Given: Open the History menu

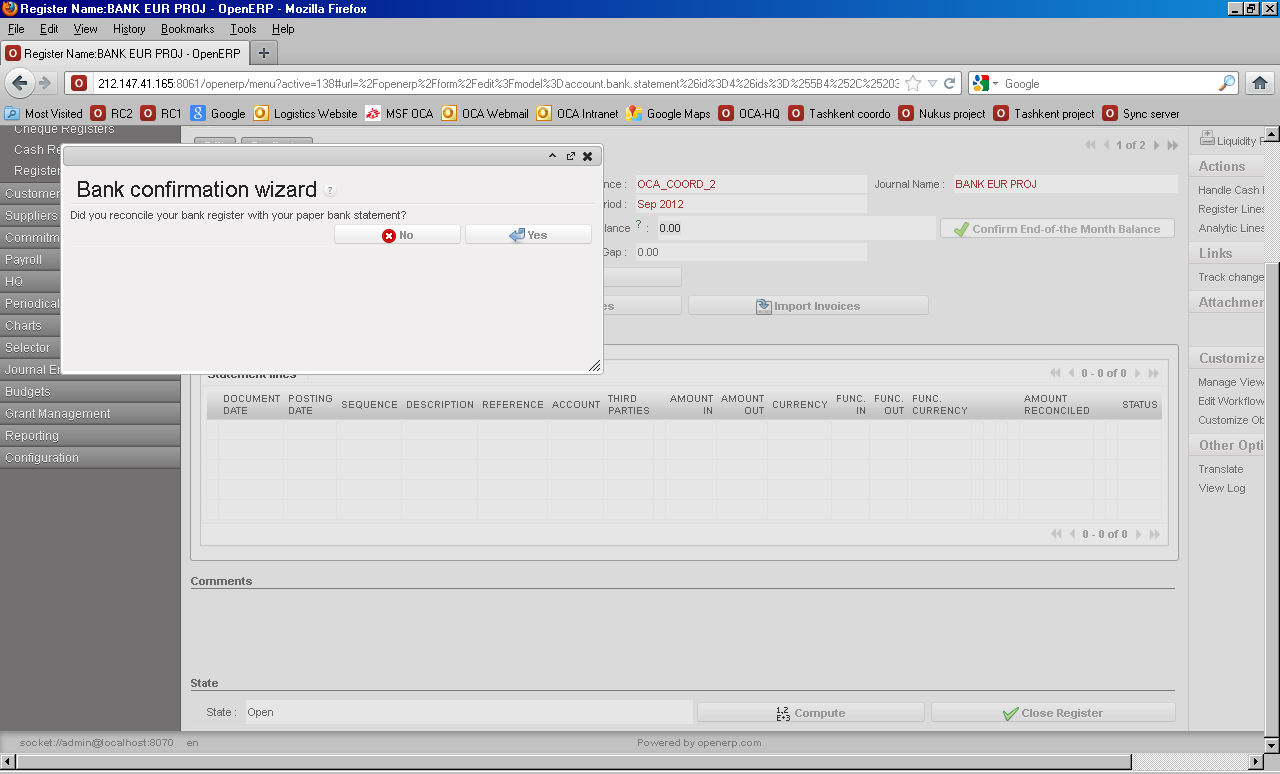Looking at the screenshot, I should tap(129, 29).
